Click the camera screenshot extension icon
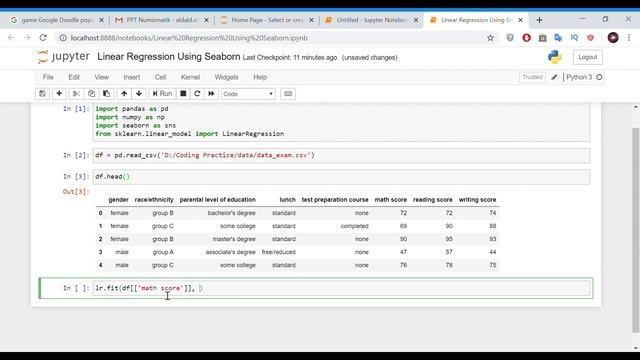This screenshot has height=360, width=640. point(542,38)
